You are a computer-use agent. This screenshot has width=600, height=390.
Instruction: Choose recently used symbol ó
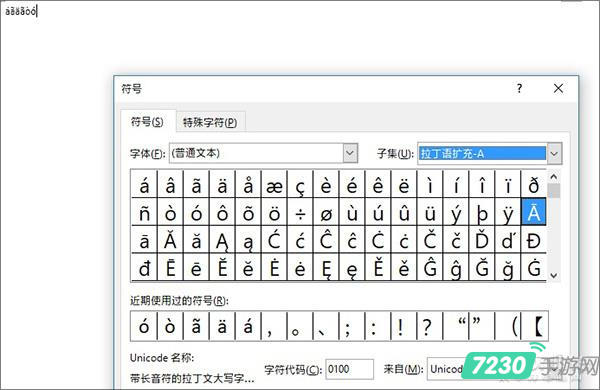point(144,326)
